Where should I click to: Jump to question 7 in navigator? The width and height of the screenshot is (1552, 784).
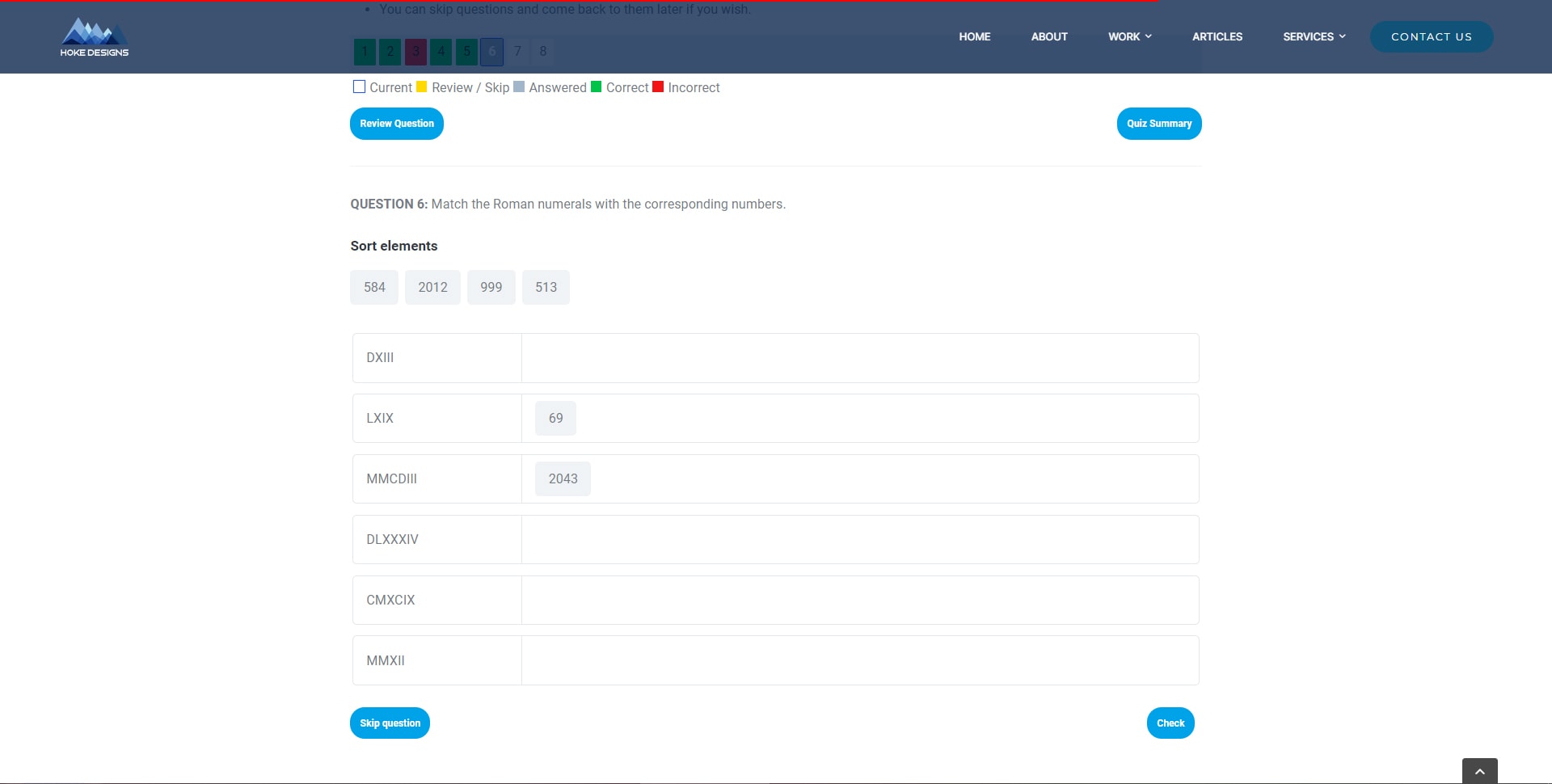pyautogui.click(x=517, y=52)
